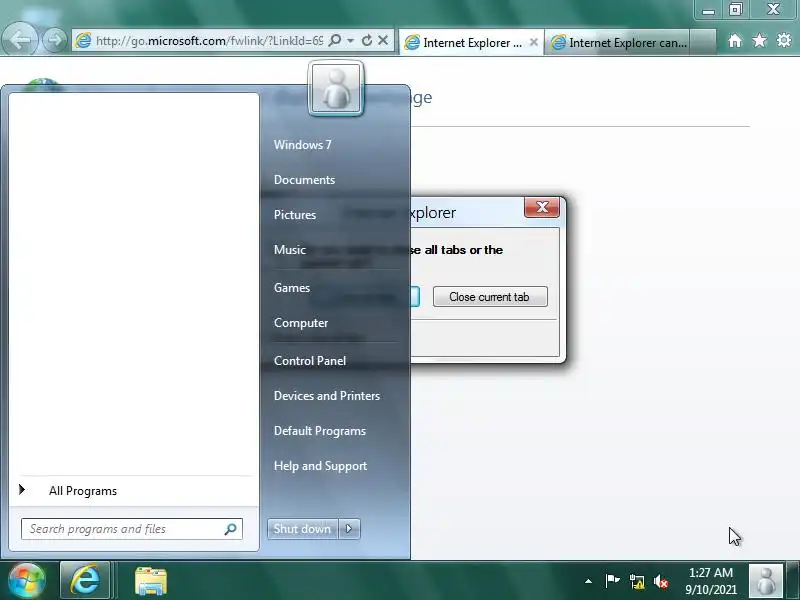Click the user account picture
This screenshot has height=600, width=800.
point(336,88)
